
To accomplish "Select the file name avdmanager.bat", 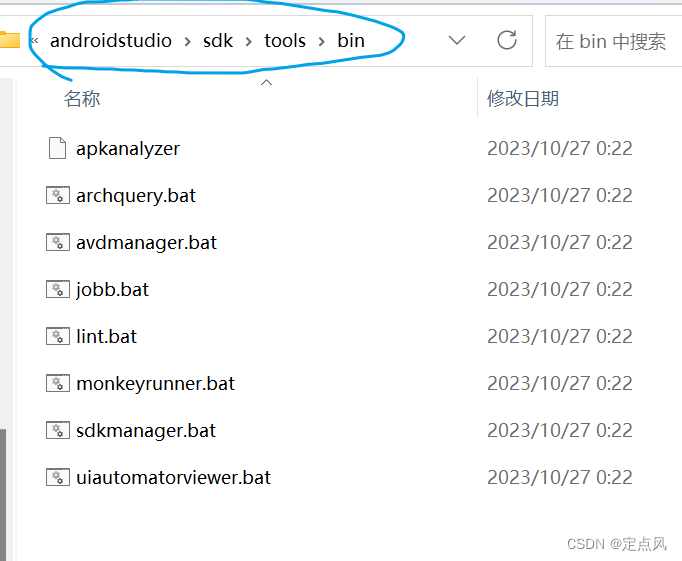I will click(147, 243).
